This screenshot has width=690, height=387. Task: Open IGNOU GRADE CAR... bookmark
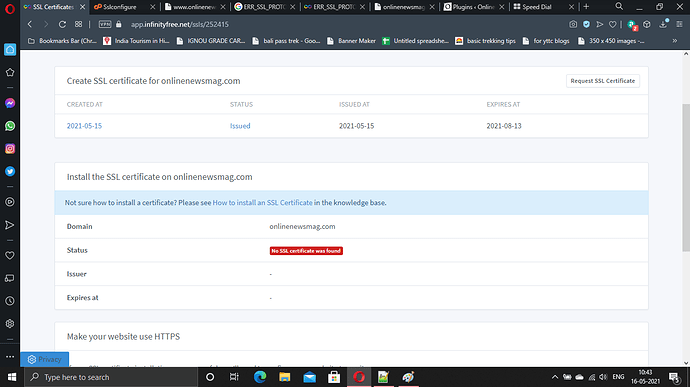pos(211,41)
